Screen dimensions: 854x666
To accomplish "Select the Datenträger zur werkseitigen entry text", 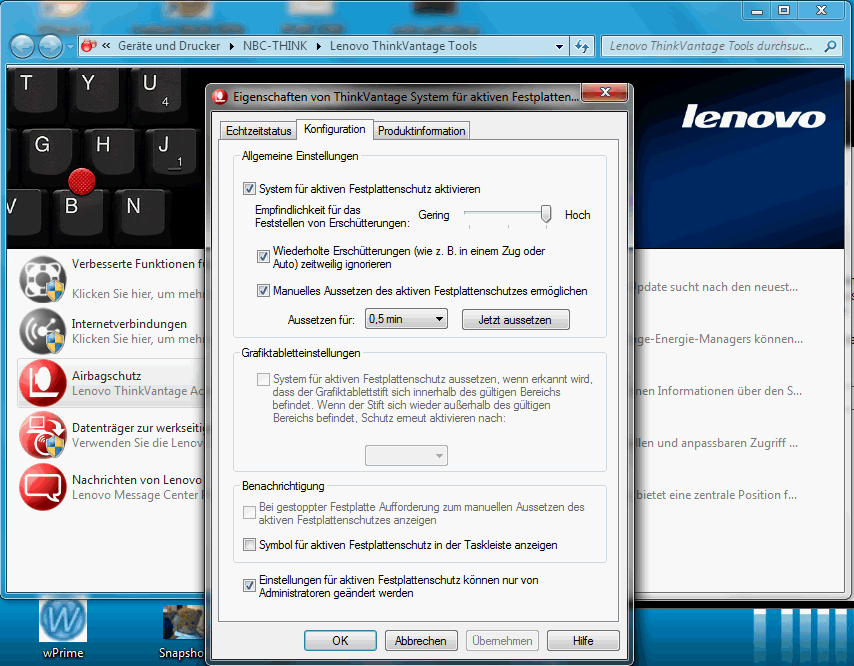I will (138, 428).
